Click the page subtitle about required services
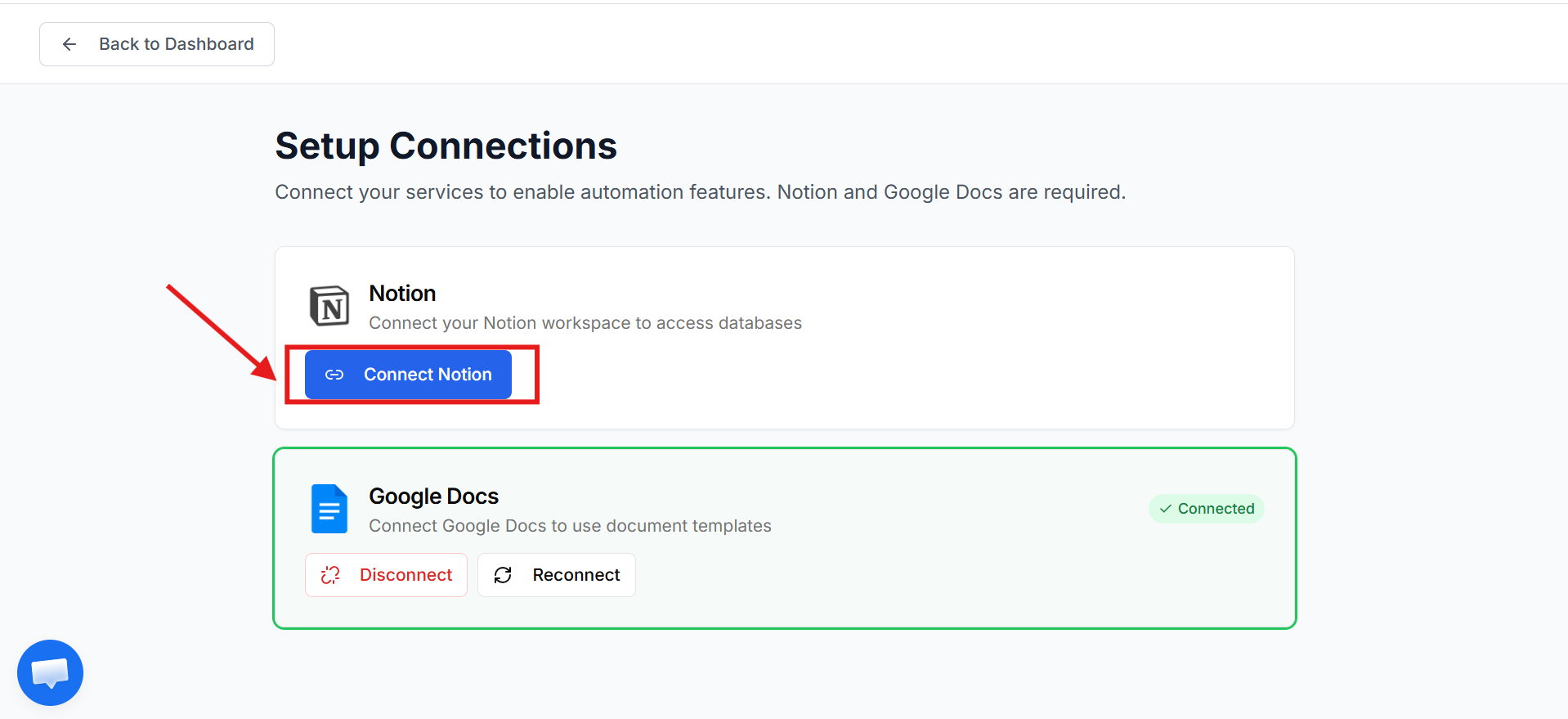 pos(701,192)
